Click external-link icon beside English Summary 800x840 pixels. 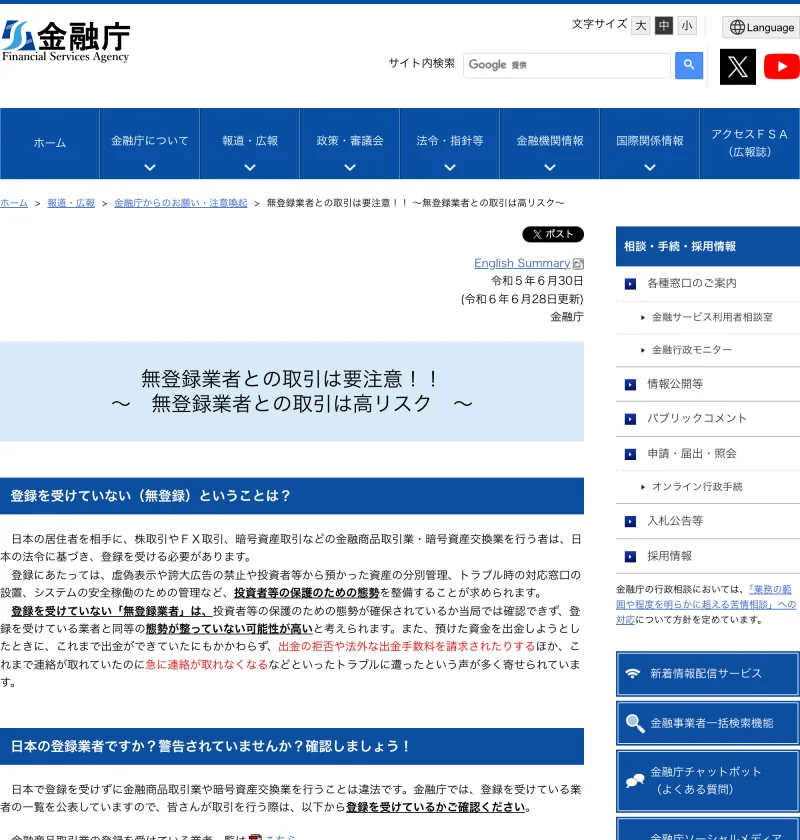[x=578, y=264]
